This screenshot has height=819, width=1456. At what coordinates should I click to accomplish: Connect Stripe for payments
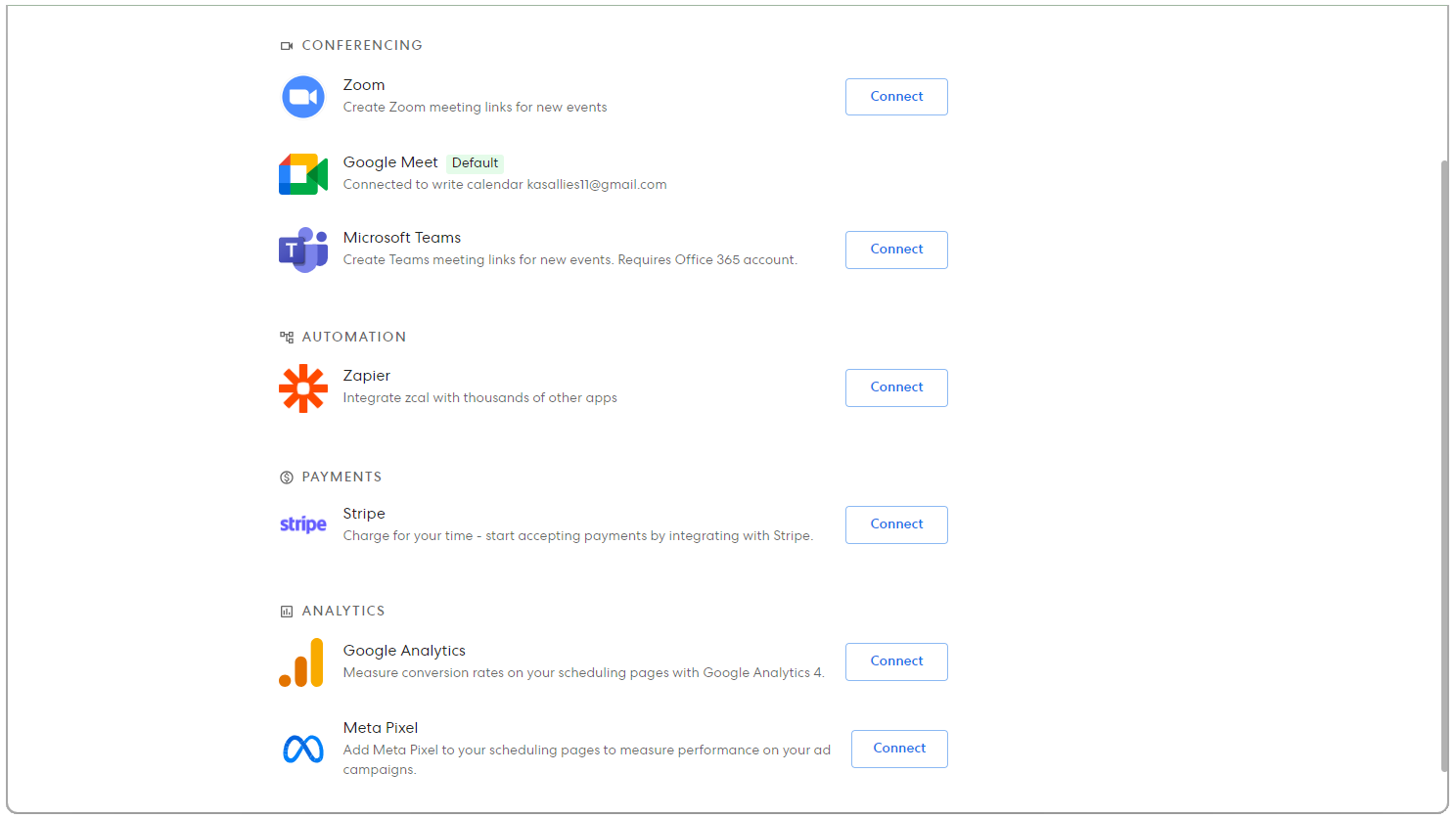pos(896,524)
